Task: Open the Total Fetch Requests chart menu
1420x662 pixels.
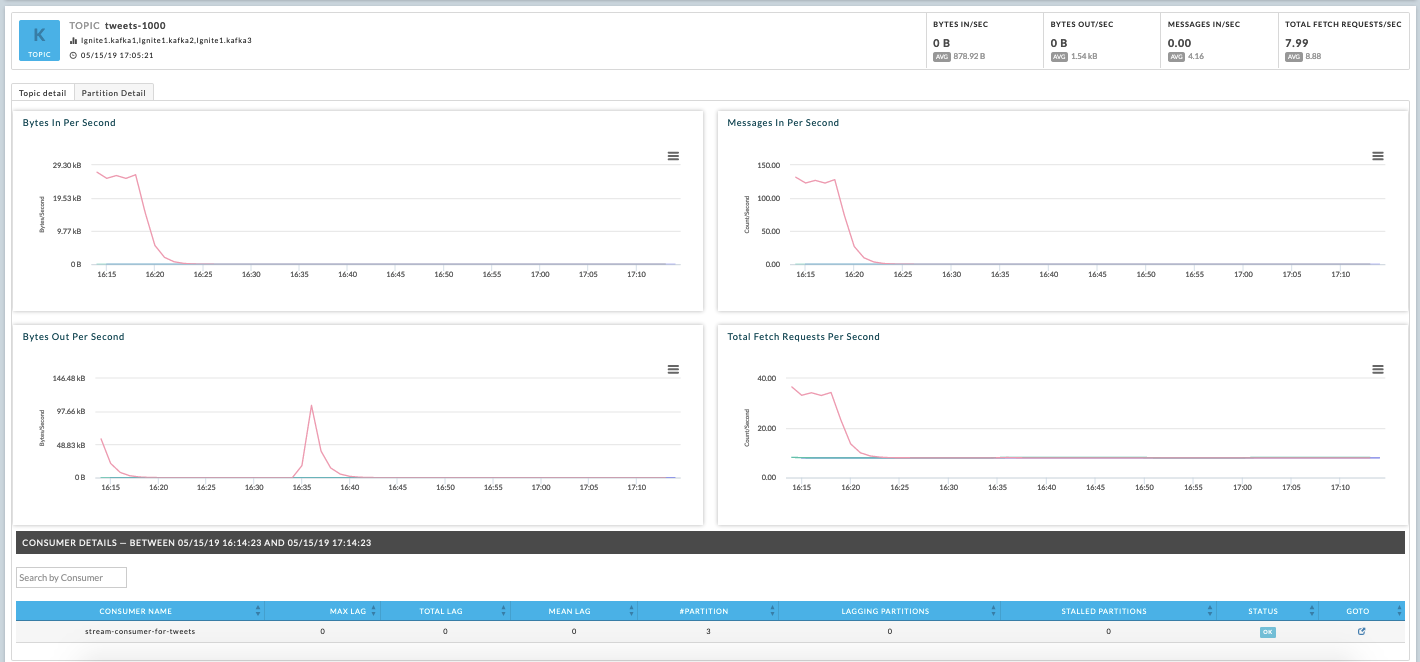Action: (x=1377, y=369)
